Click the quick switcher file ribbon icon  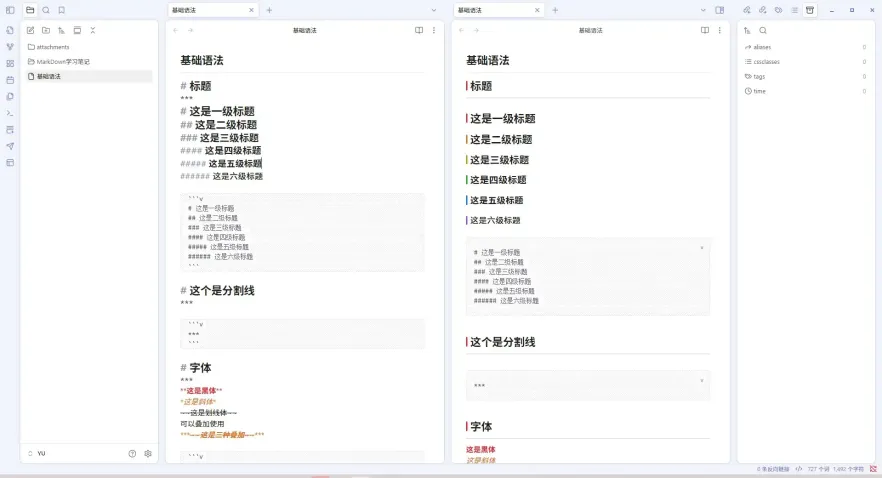[x=10, y=30]
